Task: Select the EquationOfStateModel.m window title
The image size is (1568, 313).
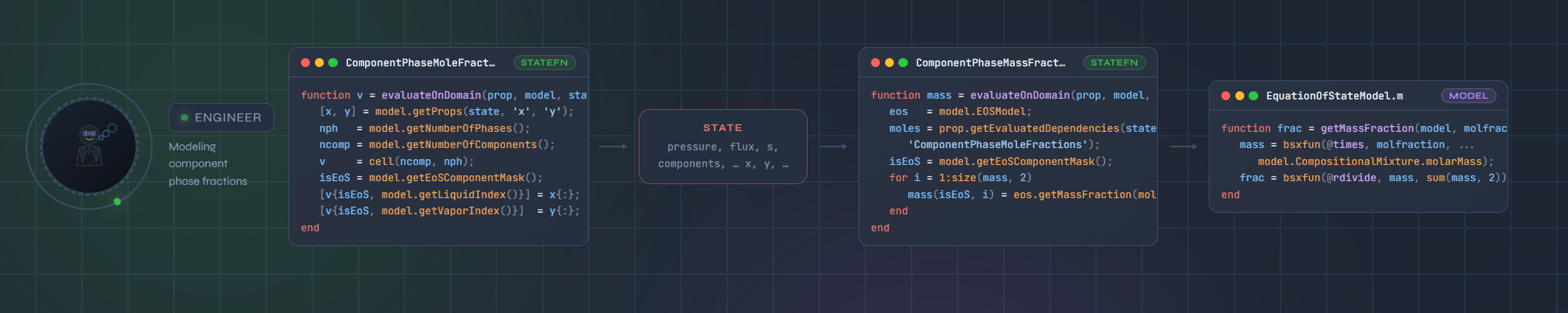Action: click(1334, 96)
